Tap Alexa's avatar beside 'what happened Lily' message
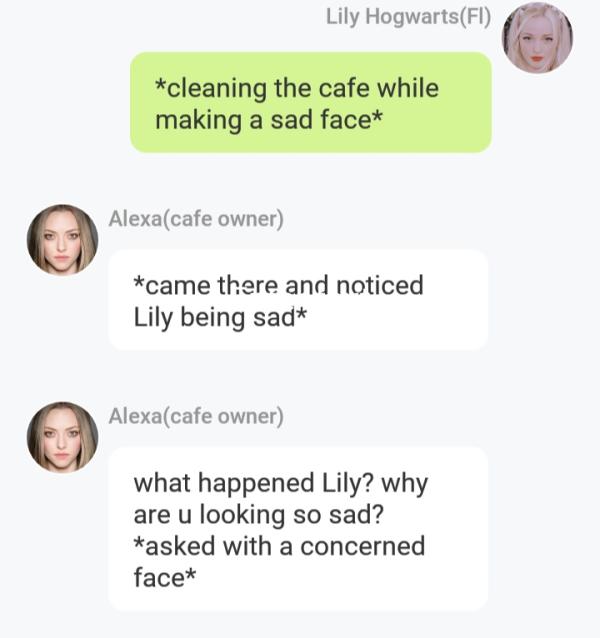The width and height of the screenshot is (600, 638). click(62, 437)
